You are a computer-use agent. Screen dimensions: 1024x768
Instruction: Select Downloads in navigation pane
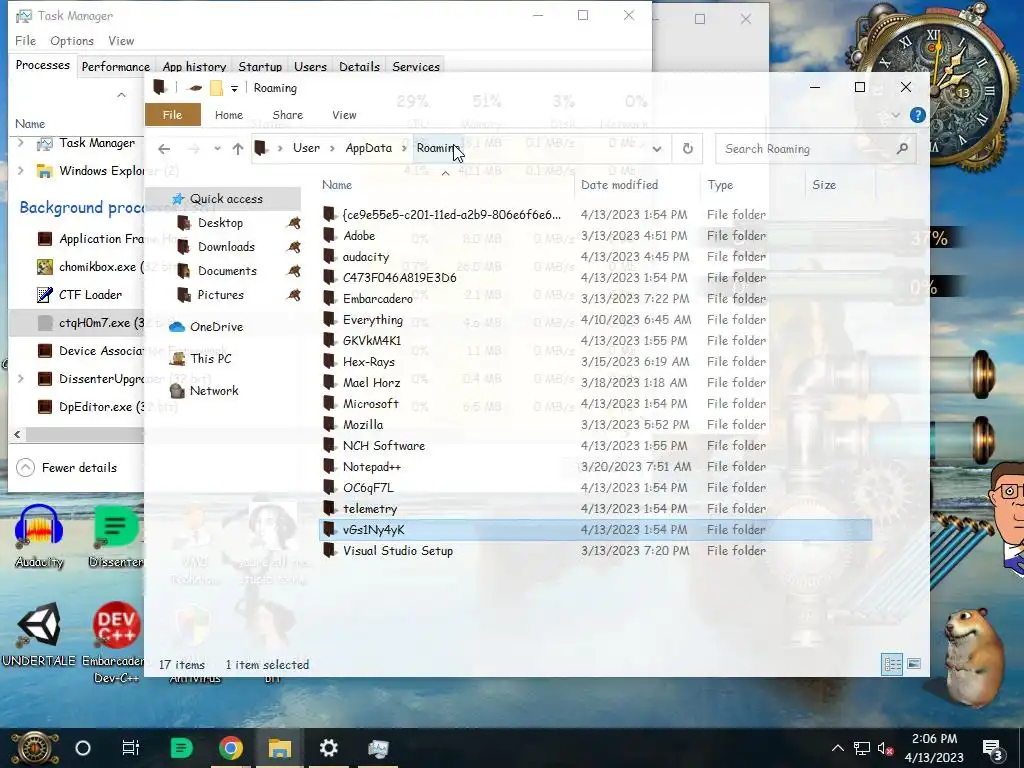[226, 247]
